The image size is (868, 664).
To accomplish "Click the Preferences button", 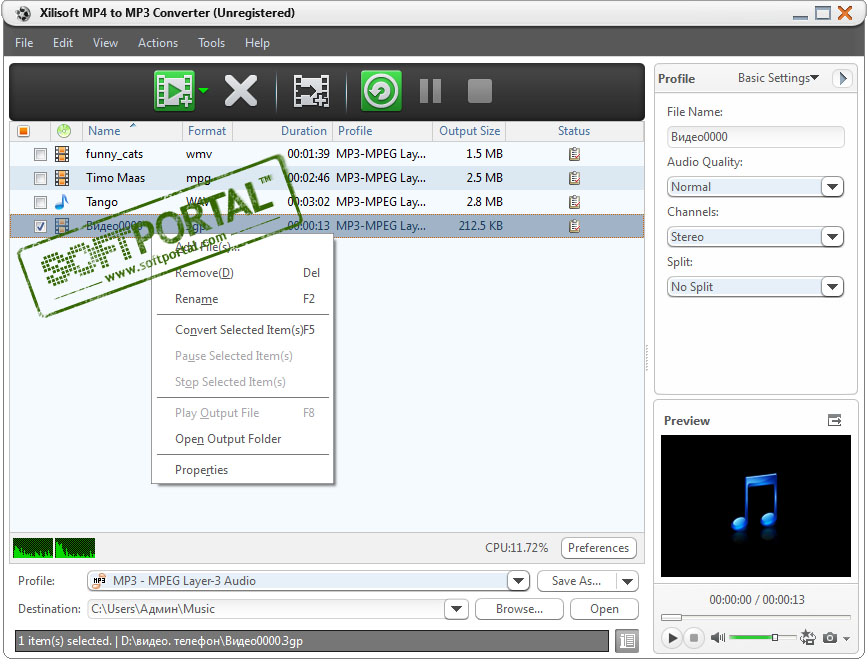I will coord(598,548).
